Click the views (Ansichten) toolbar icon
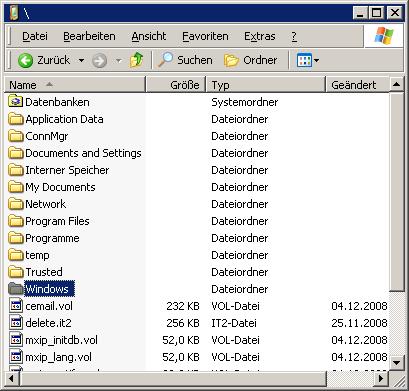409x391 pixels. point(304,61)
